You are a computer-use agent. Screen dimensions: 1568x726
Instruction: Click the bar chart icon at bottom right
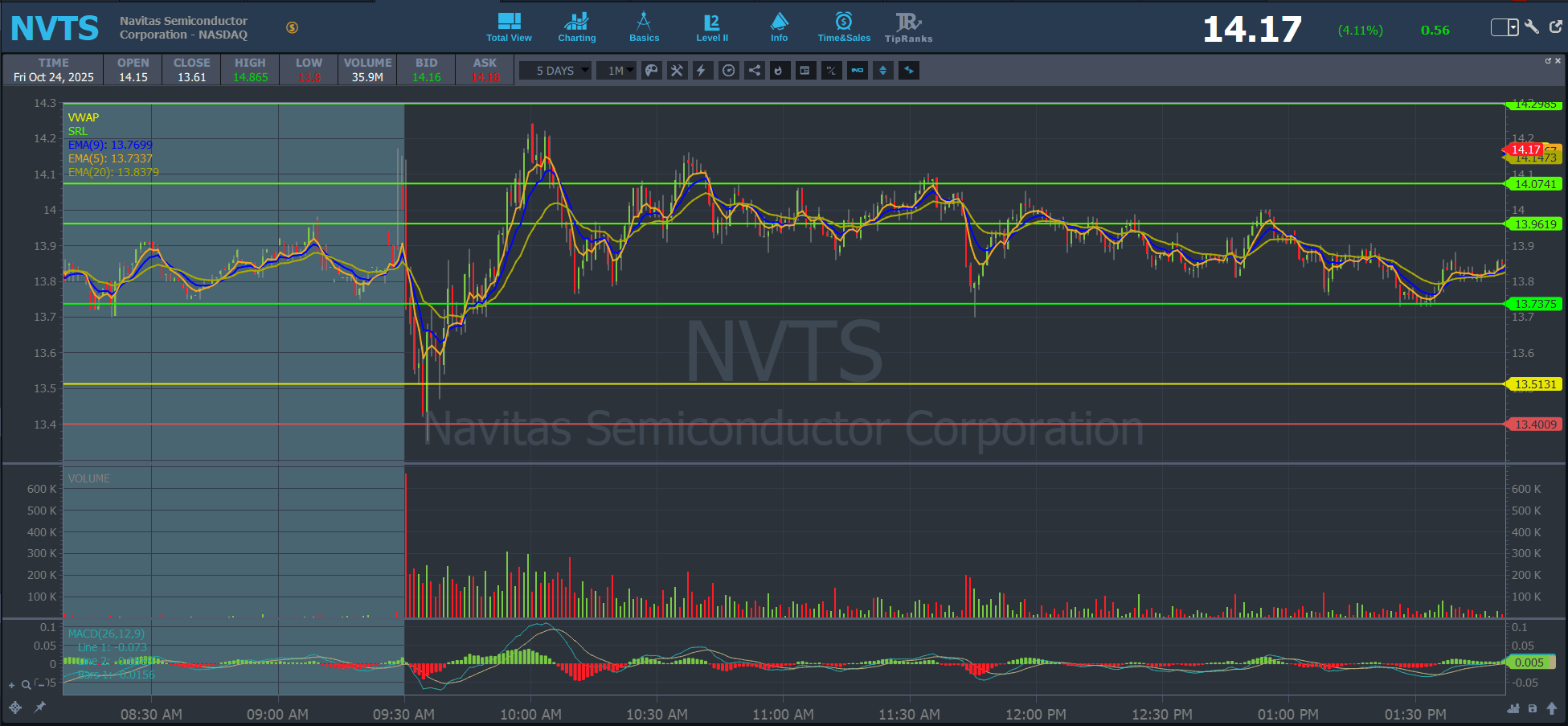1513,708
